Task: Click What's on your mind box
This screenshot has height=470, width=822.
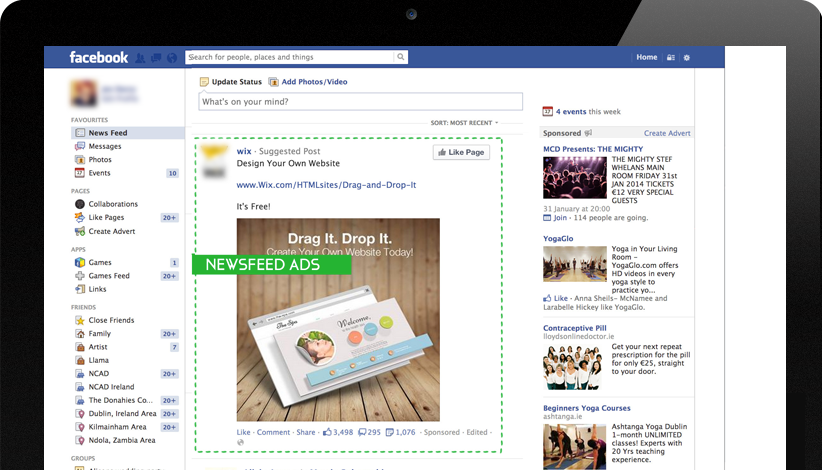Action: click(361, 102)
